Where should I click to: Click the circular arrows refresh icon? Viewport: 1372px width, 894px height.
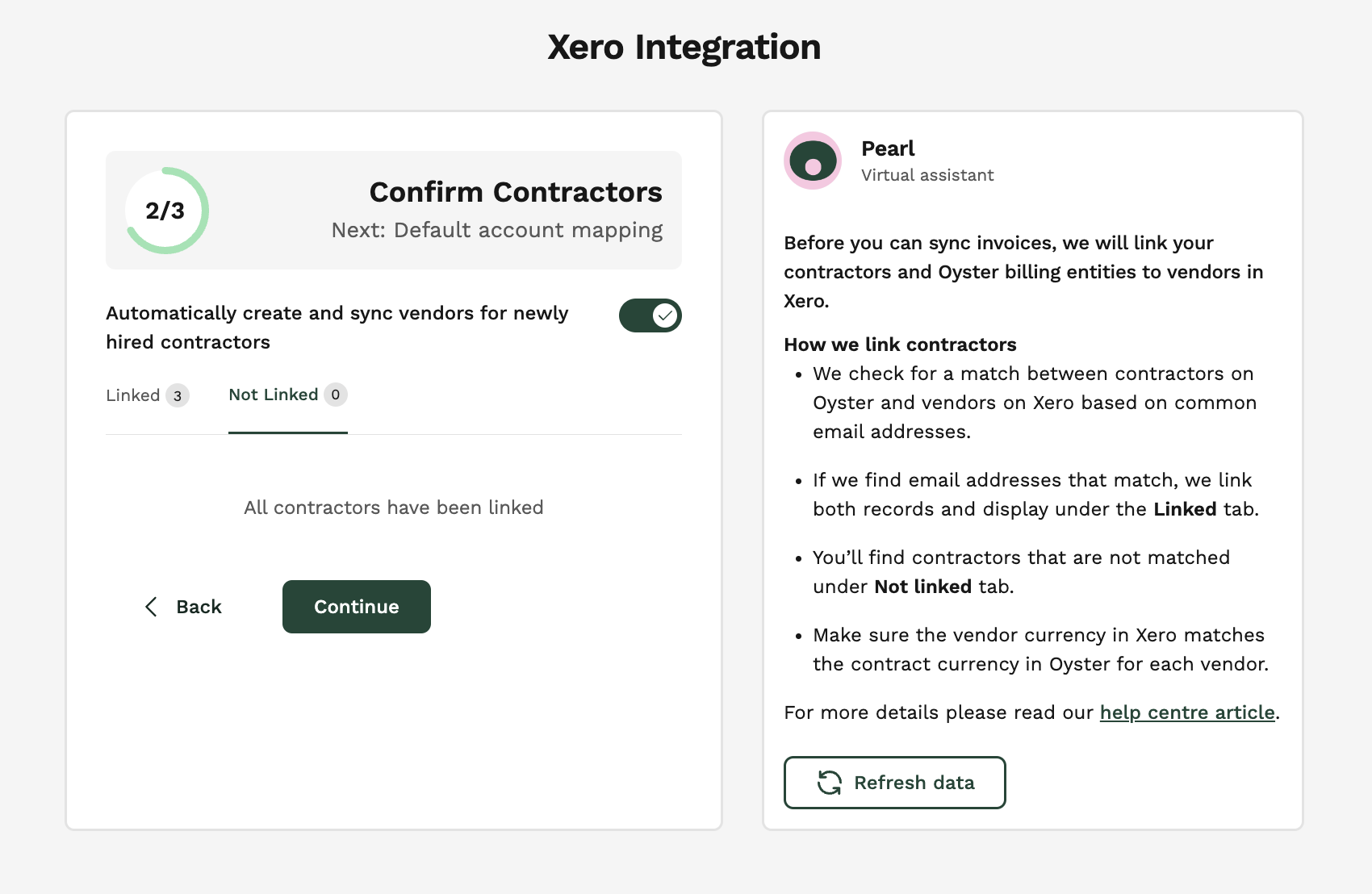click(830, 783)
